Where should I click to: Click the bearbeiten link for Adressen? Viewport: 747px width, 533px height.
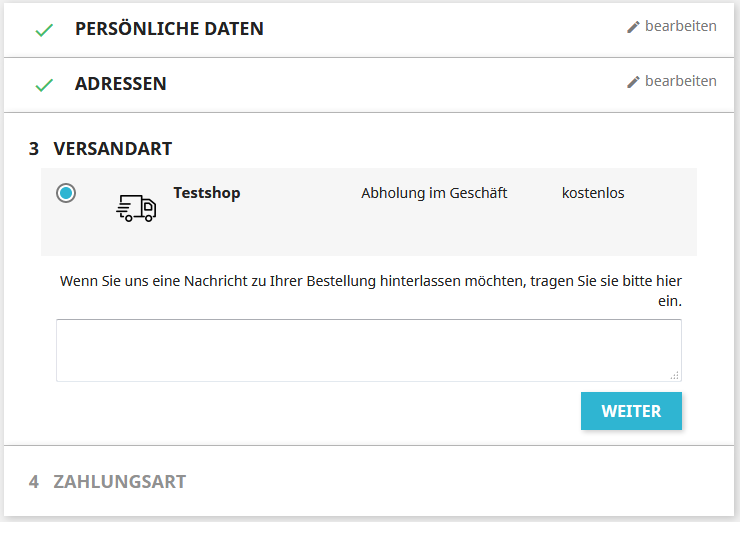click(x=680, y=82)
